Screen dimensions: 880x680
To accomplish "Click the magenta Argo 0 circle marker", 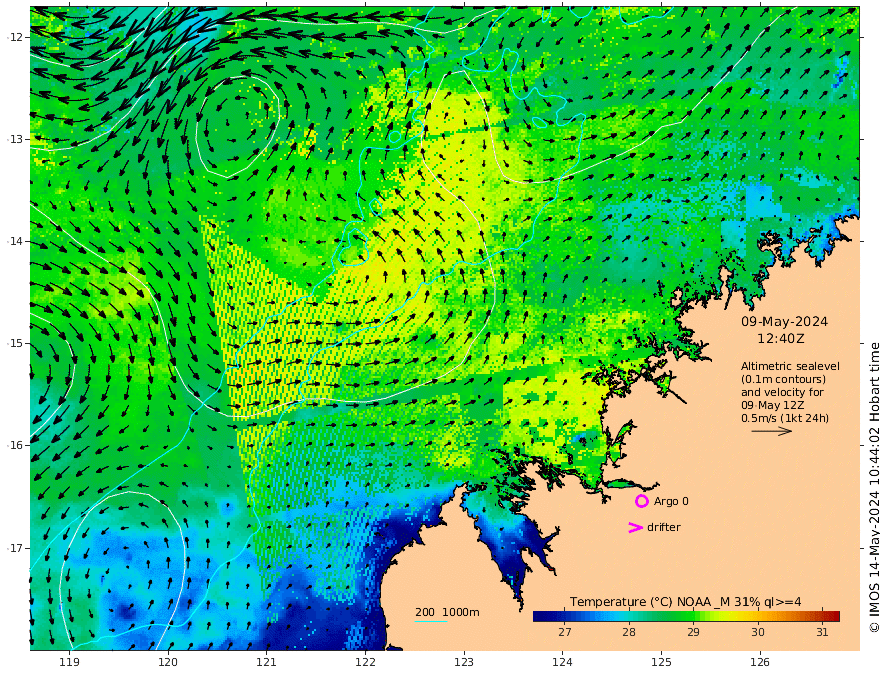I will 641,501.
